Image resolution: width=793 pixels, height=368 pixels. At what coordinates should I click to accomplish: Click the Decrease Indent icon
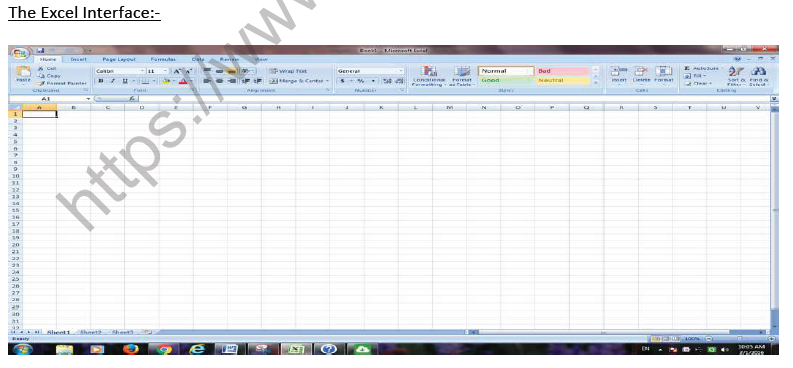[245, 81]
